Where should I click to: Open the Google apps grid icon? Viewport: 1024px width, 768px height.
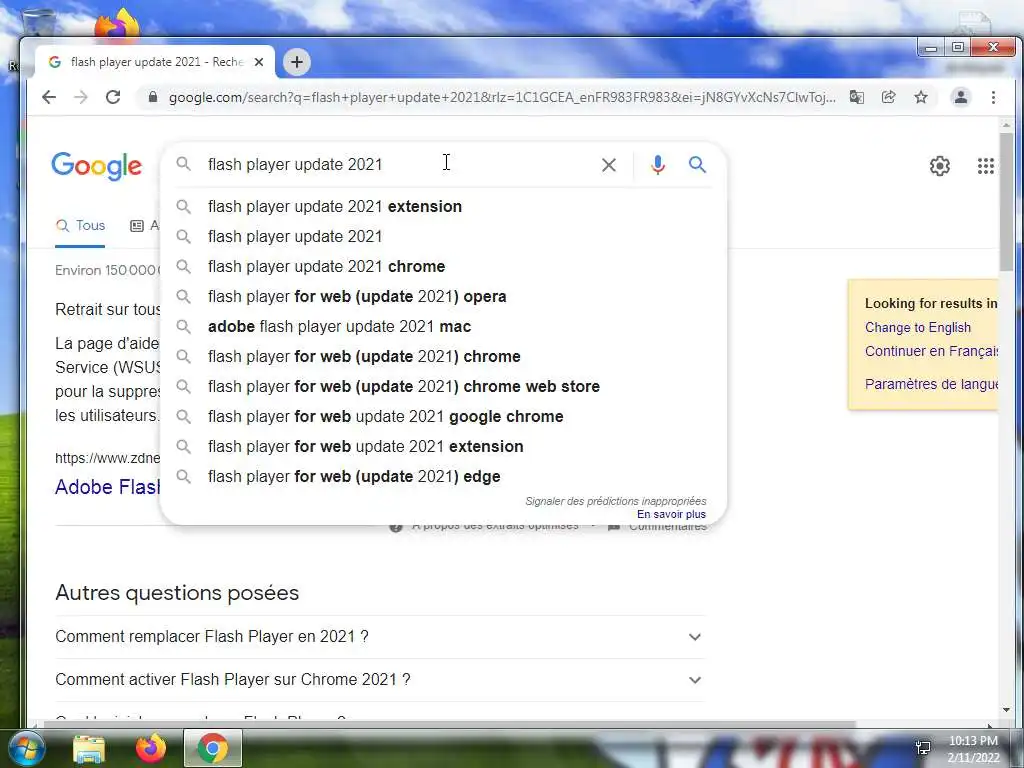[x=985, y=166]
